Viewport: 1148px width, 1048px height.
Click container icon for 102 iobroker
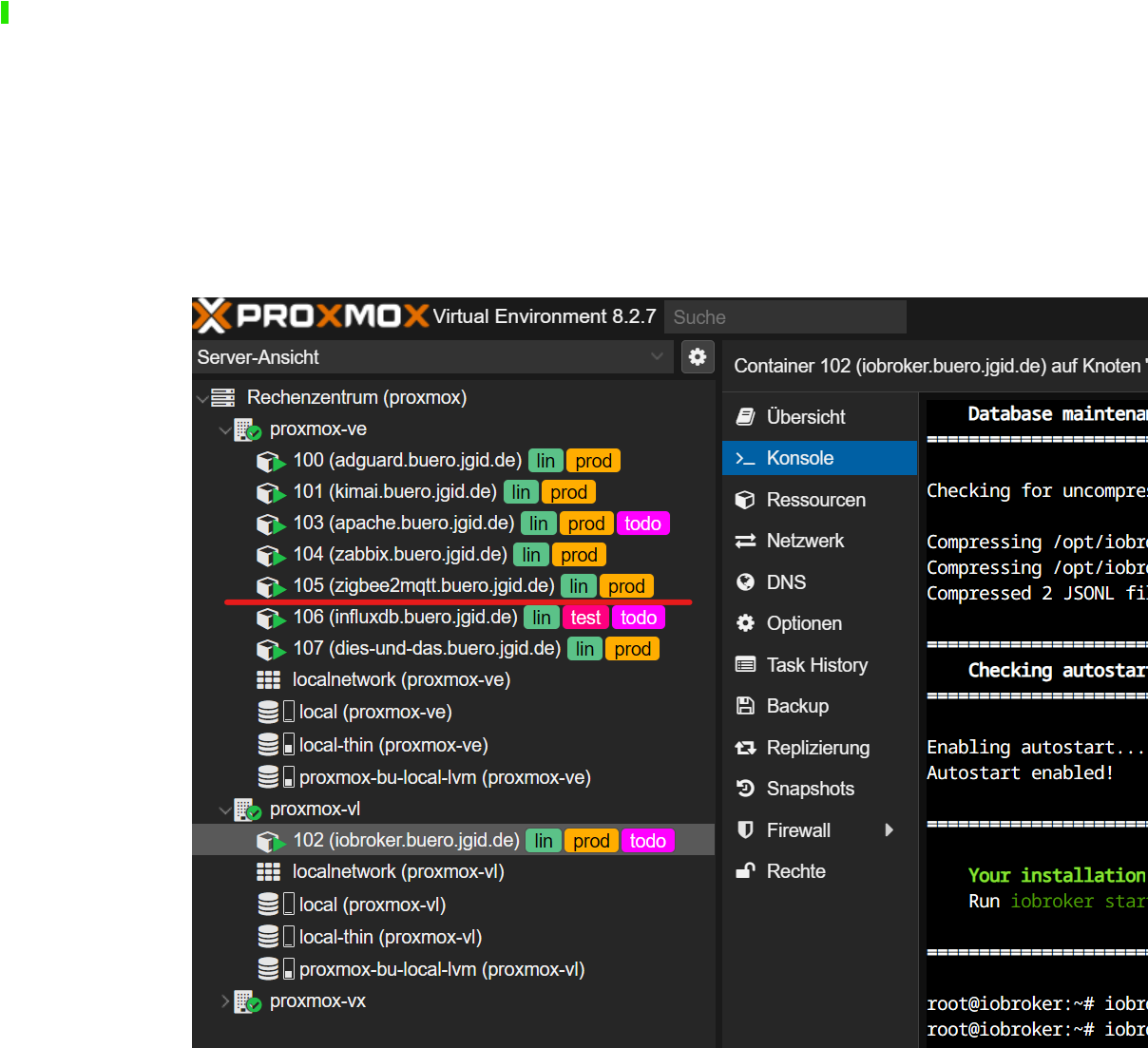point(271,842)
